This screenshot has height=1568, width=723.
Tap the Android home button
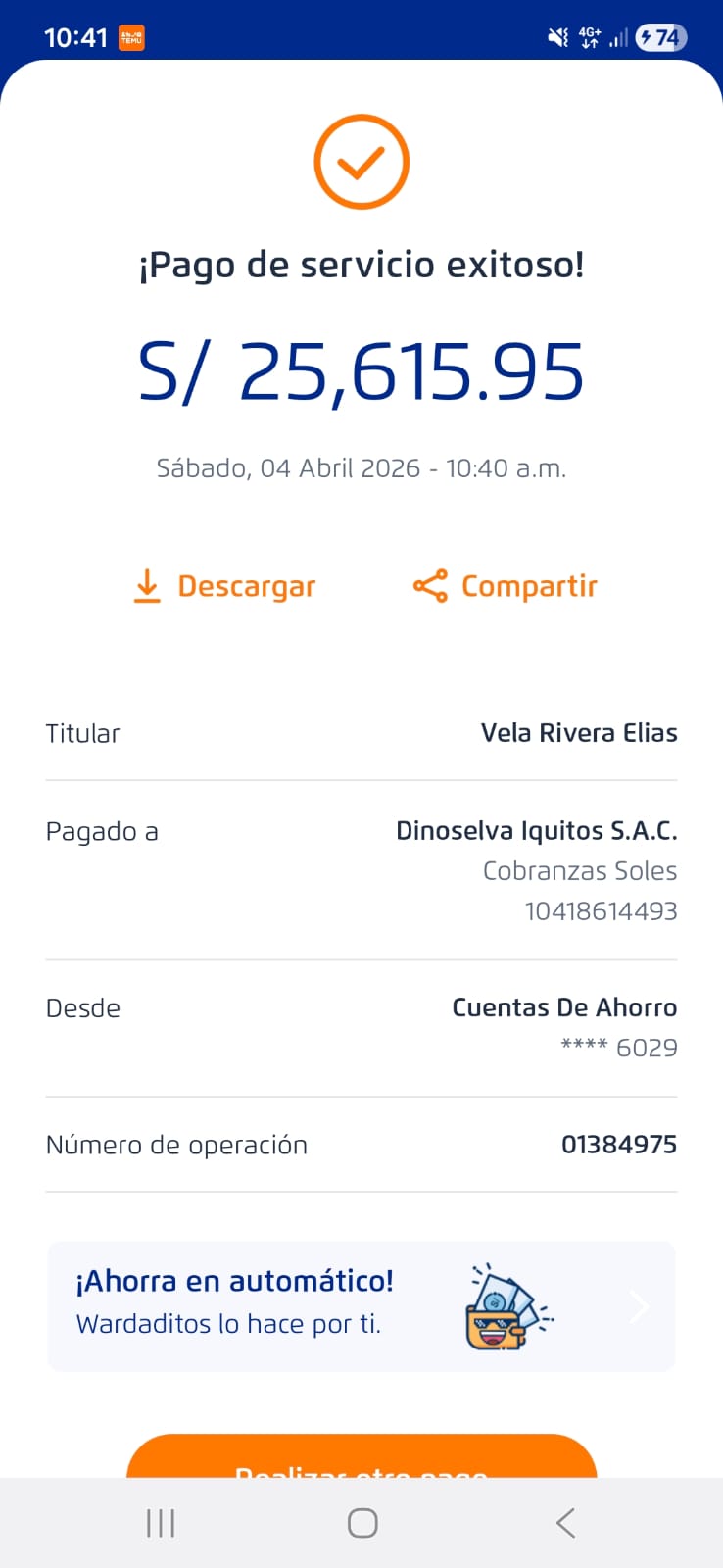(362, 1523)
